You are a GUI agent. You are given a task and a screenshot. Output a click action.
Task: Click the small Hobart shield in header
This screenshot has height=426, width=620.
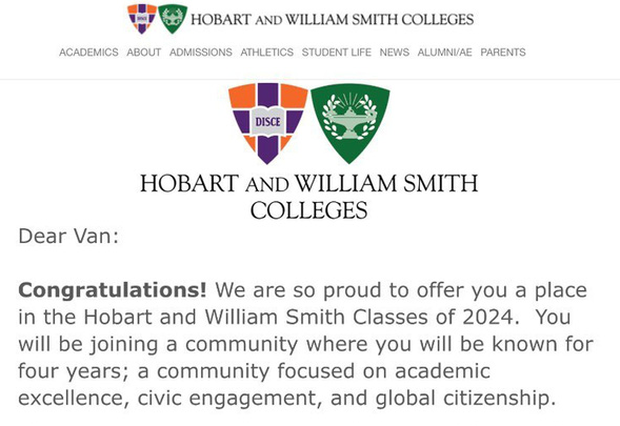pos(141,18)
